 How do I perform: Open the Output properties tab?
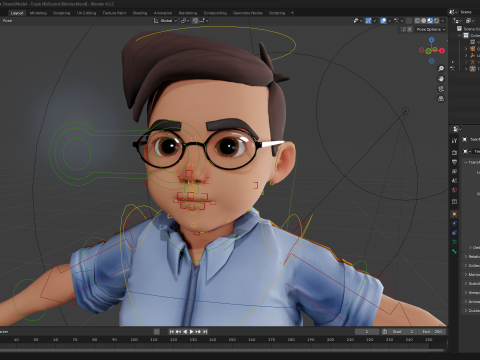pyautogui.click(x=454, y=162)
